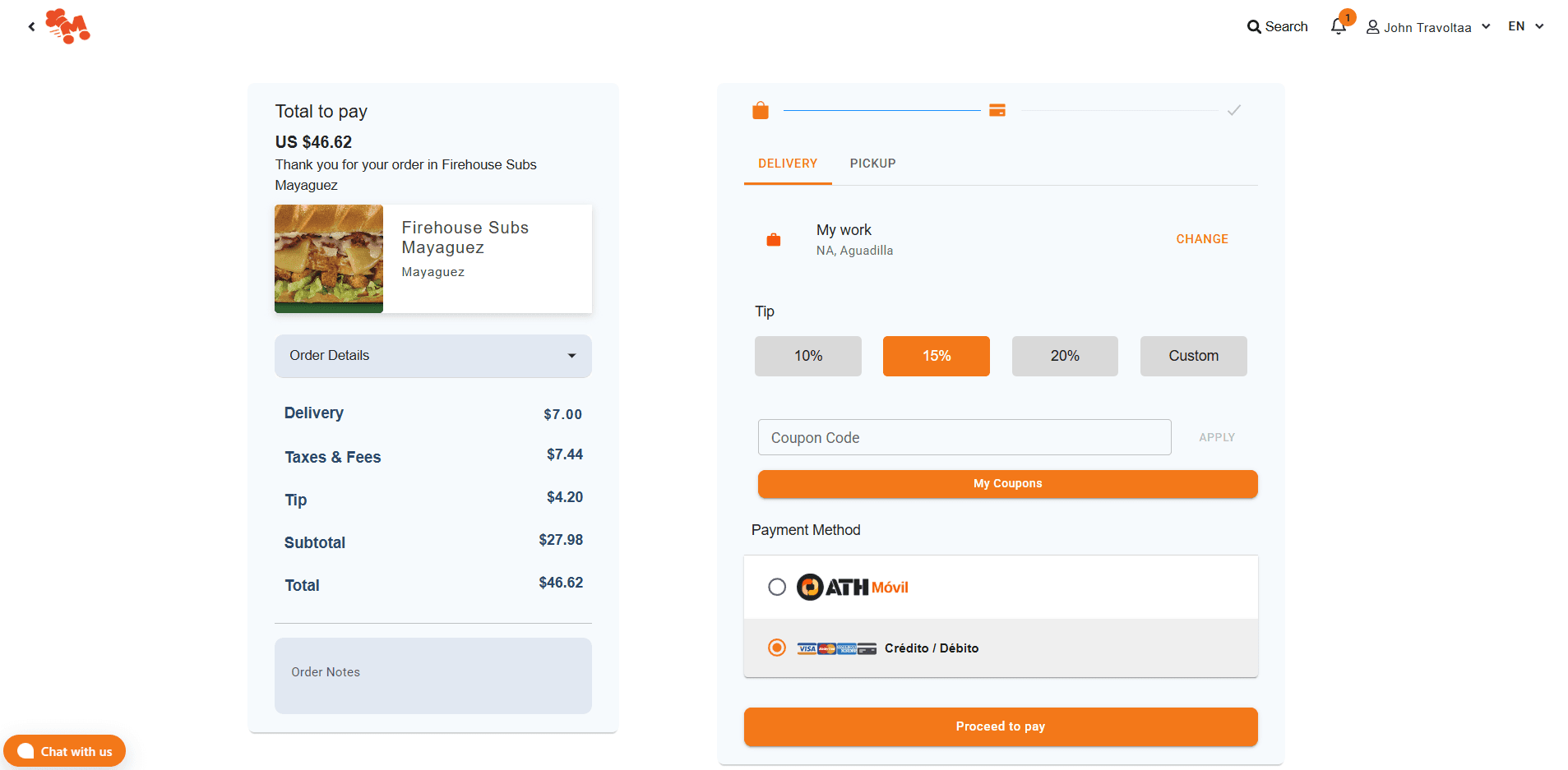This screenshot has height=770, width=1568.
Task: Click the back arrow icon in header
Action: pyautogui.click(x=31, y=27)
